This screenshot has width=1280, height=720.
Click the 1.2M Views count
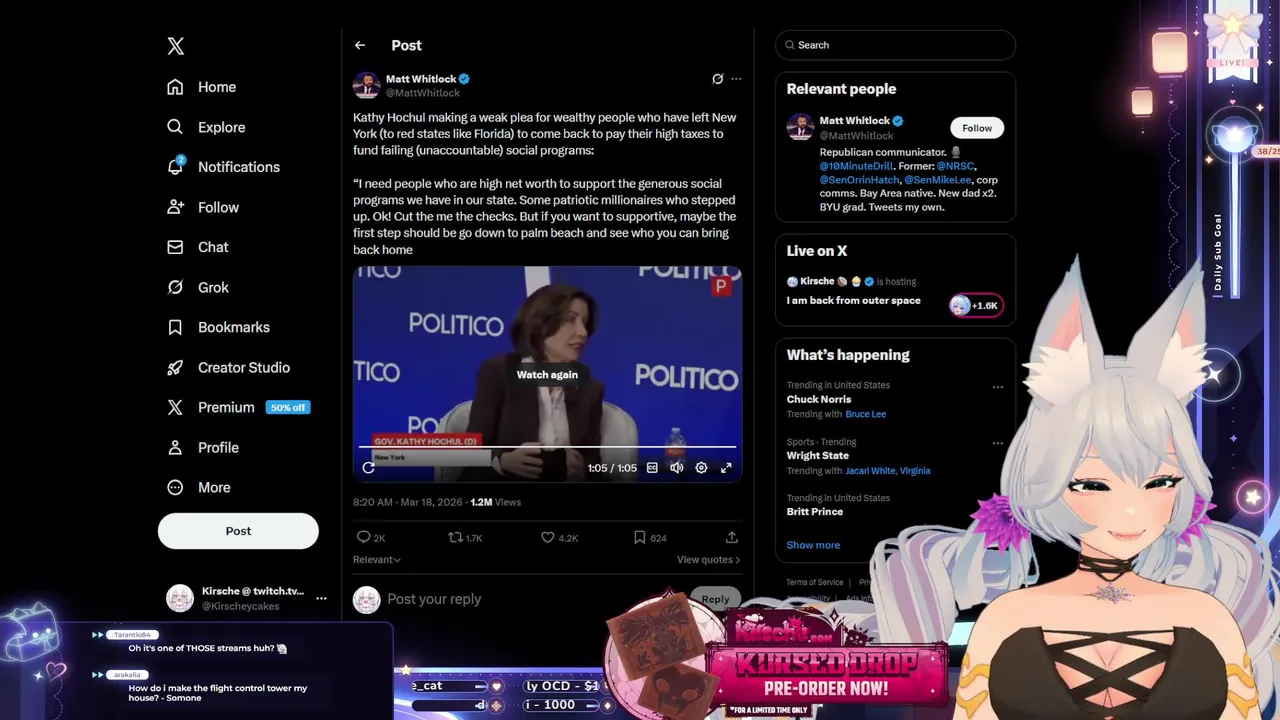click(495, 502)
